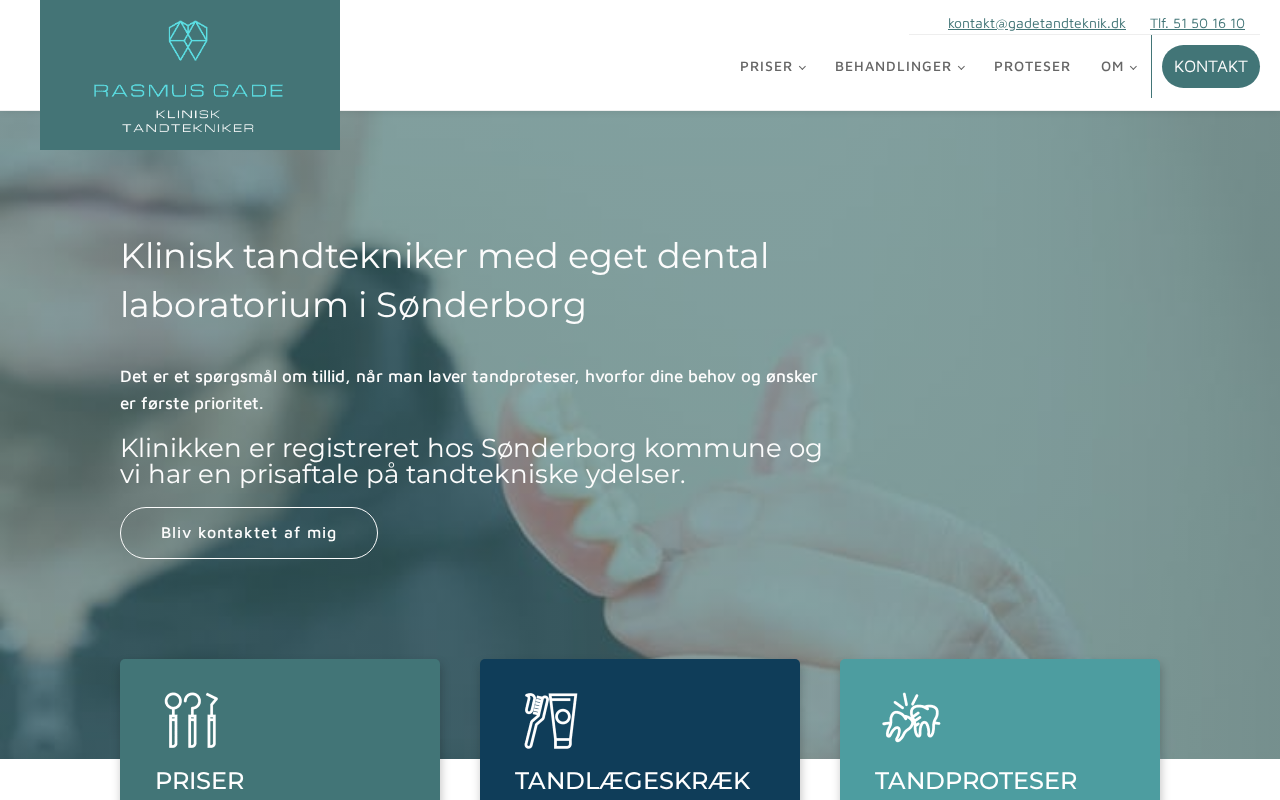Click the sparkling teeth icon above Tandproteser

[x=911, y=718]
